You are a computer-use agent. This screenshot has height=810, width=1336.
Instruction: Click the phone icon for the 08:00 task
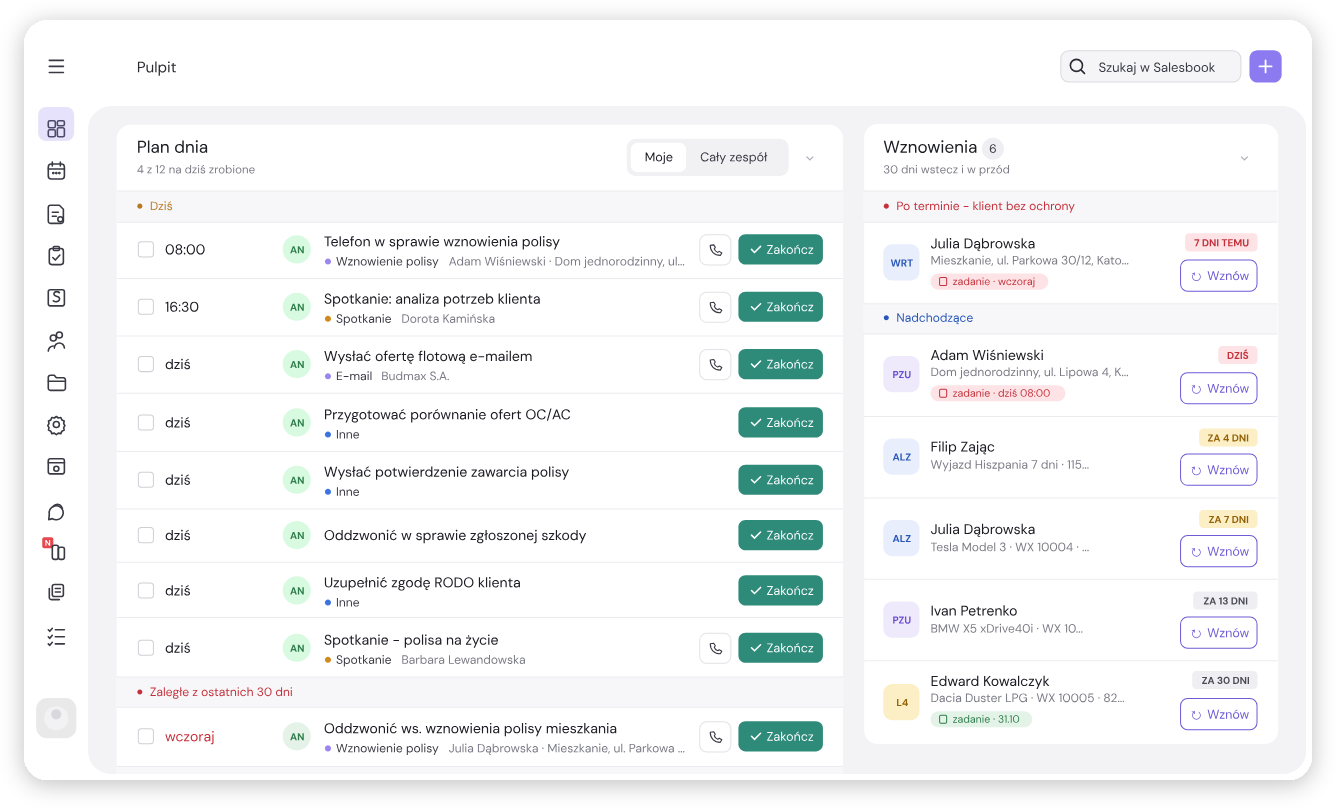pos(715,250)
